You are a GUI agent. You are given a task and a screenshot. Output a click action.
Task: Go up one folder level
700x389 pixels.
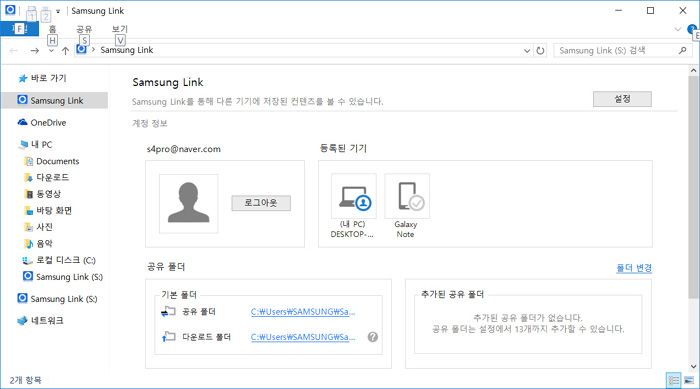point(65,50)
